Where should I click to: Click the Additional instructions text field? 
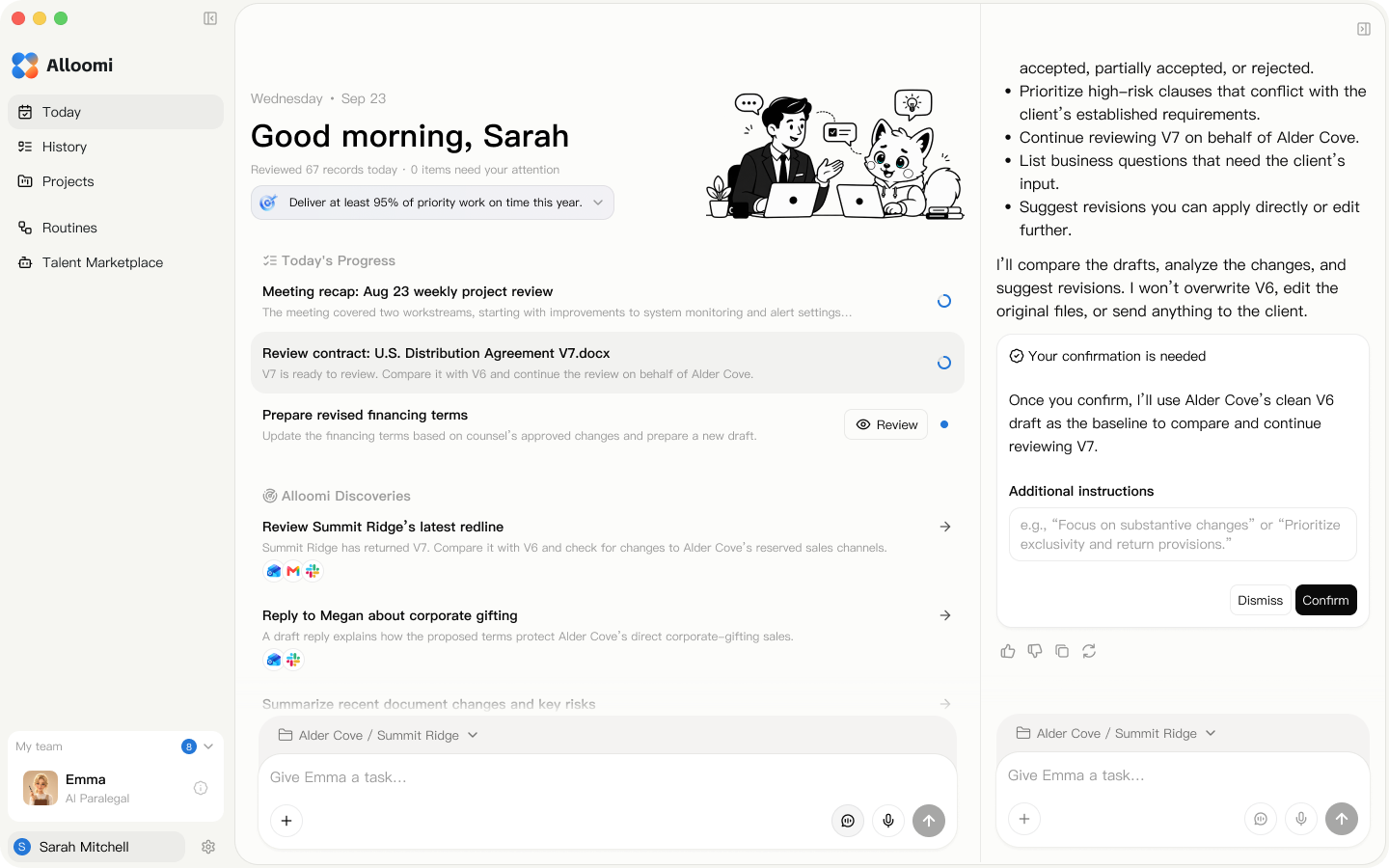[1183, 534]
